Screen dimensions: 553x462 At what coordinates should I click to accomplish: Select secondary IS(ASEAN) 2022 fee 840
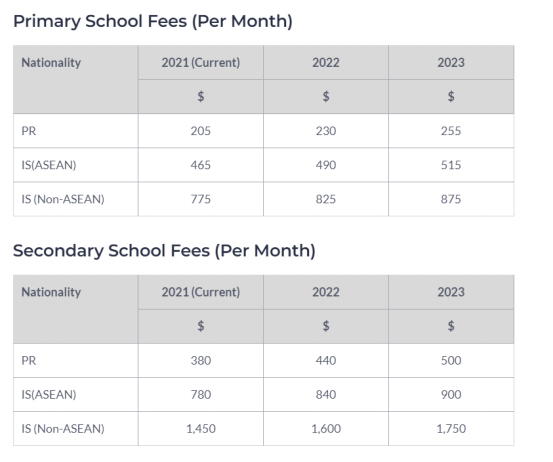click(x=326, y=394)
